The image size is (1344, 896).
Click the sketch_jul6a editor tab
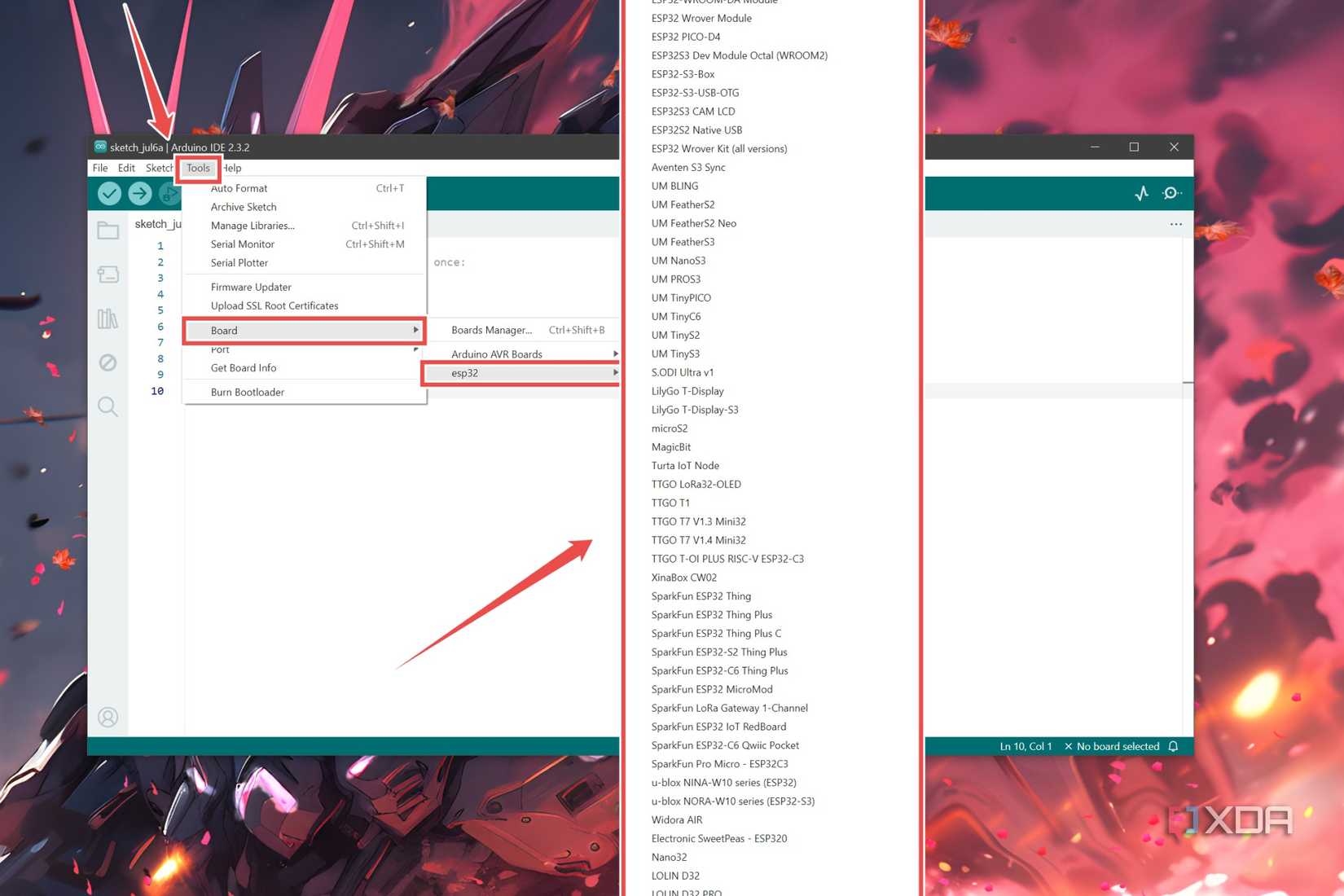coord(157,224)
